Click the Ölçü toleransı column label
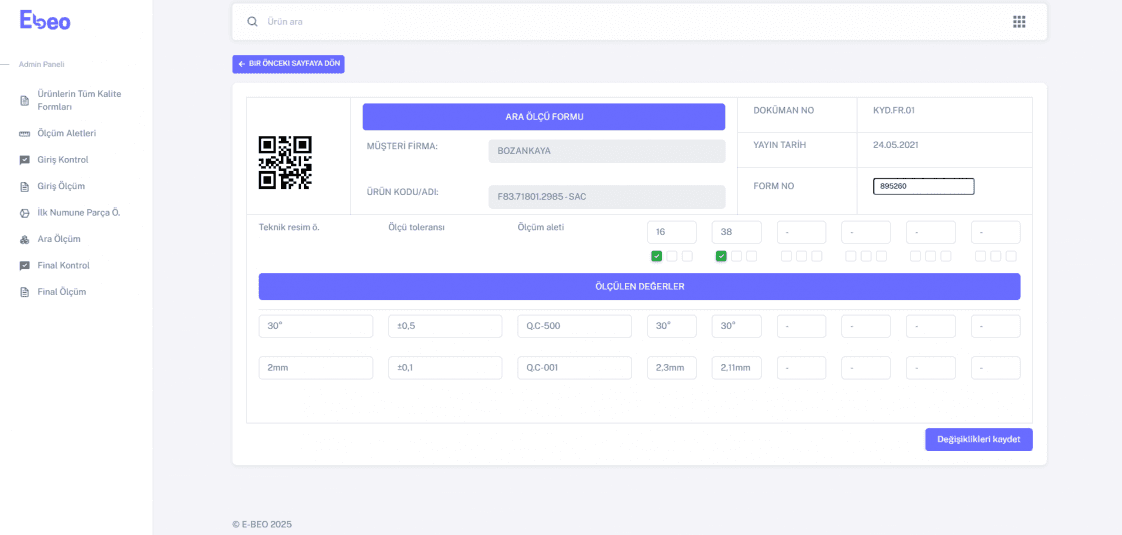 416,228
